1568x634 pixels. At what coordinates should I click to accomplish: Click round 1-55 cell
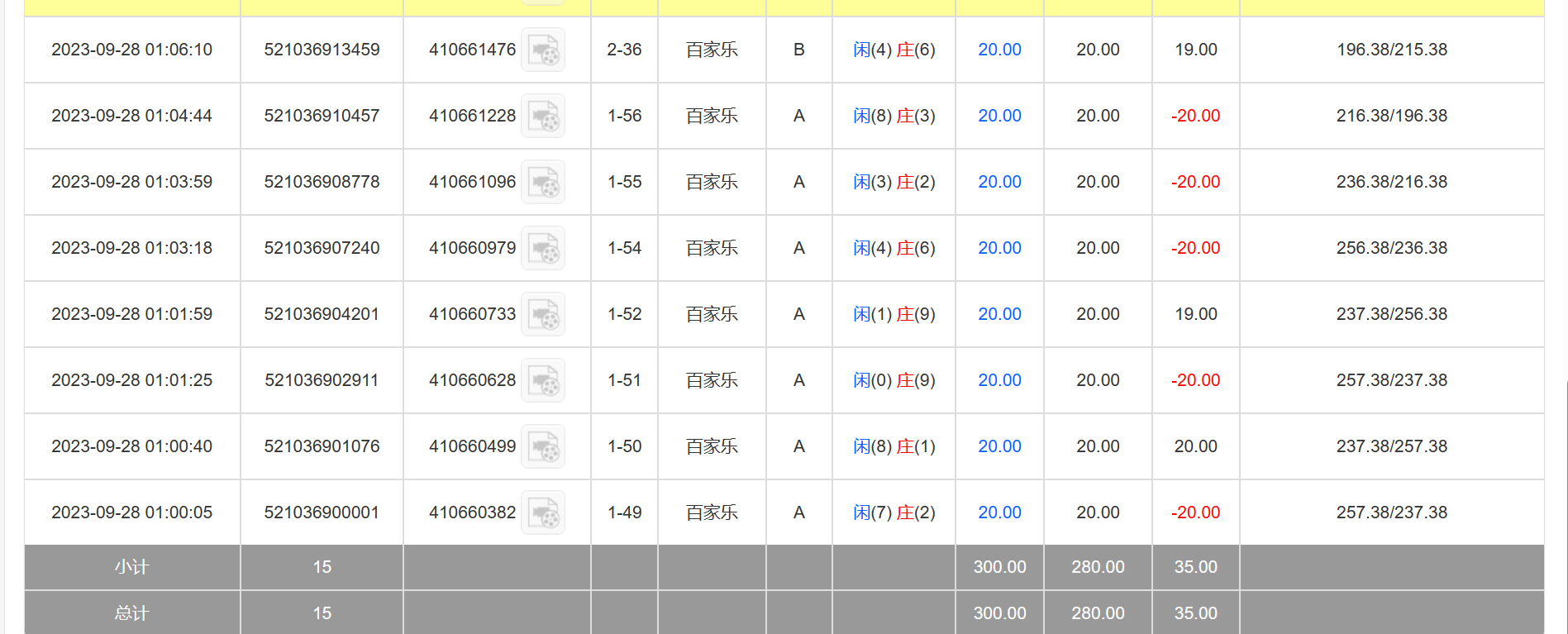click(624, 182)
